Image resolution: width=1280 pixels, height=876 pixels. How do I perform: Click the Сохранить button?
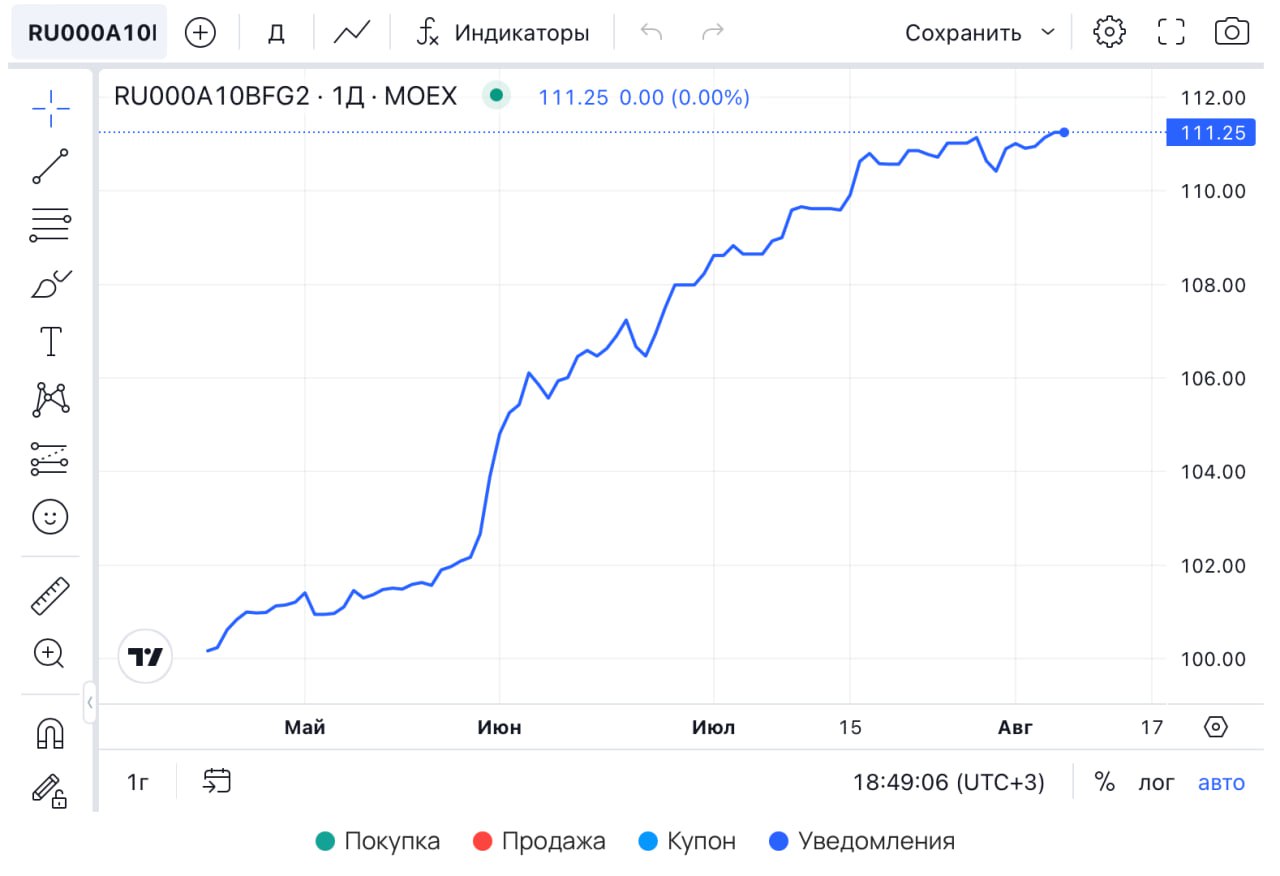(963, 32)
